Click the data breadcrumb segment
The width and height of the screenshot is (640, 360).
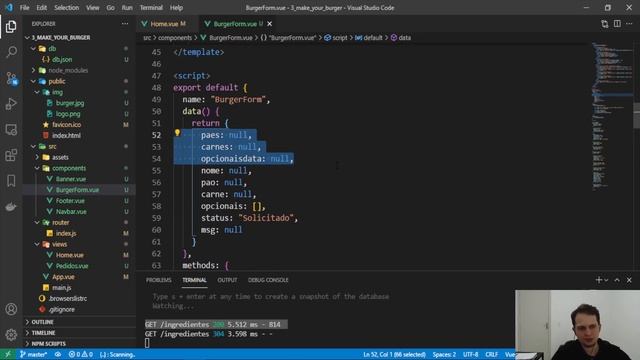(400, 38)
